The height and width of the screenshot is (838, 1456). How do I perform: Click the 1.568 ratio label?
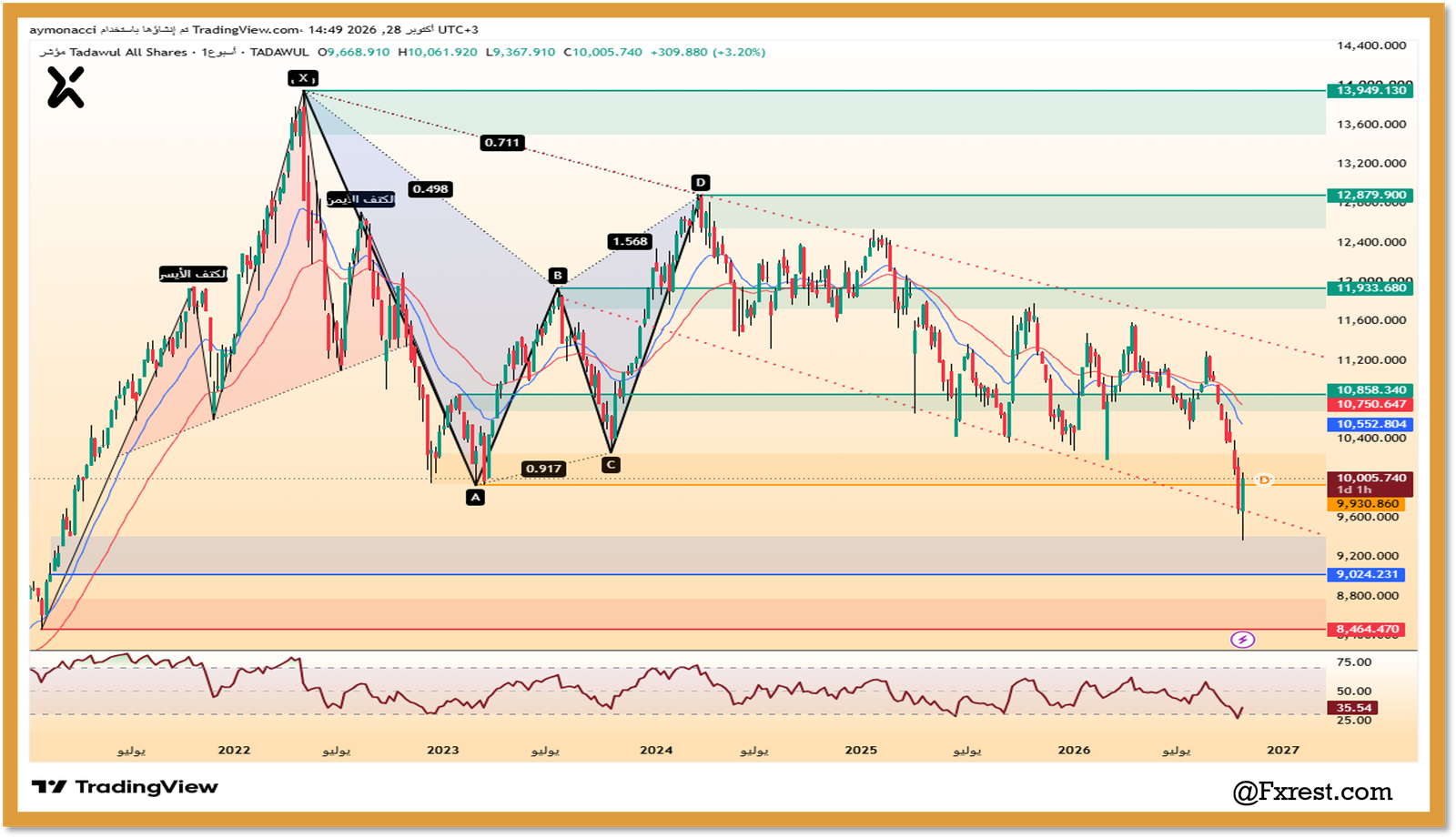click(631, 241)
